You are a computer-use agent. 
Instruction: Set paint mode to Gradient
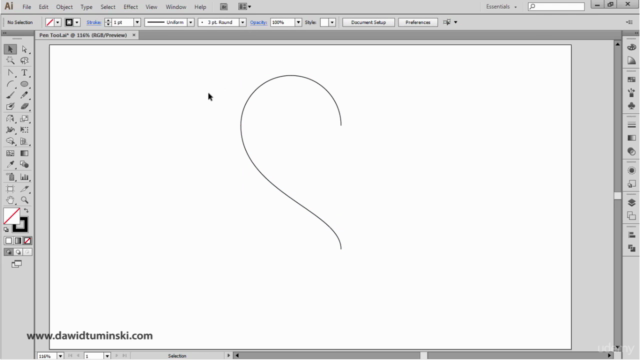coord(18,241)
